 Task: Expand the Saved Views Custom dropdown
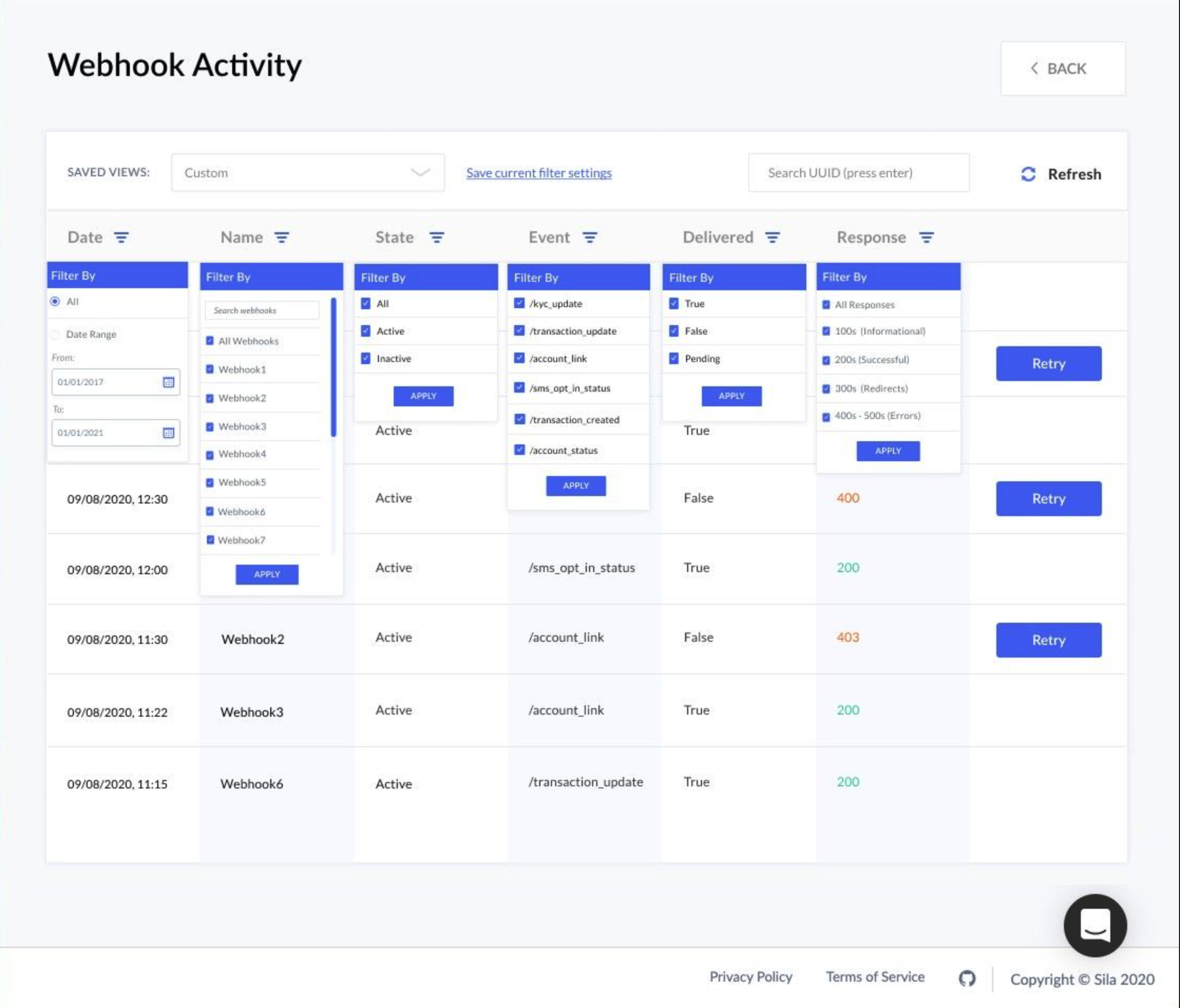[x=308, y=173]
